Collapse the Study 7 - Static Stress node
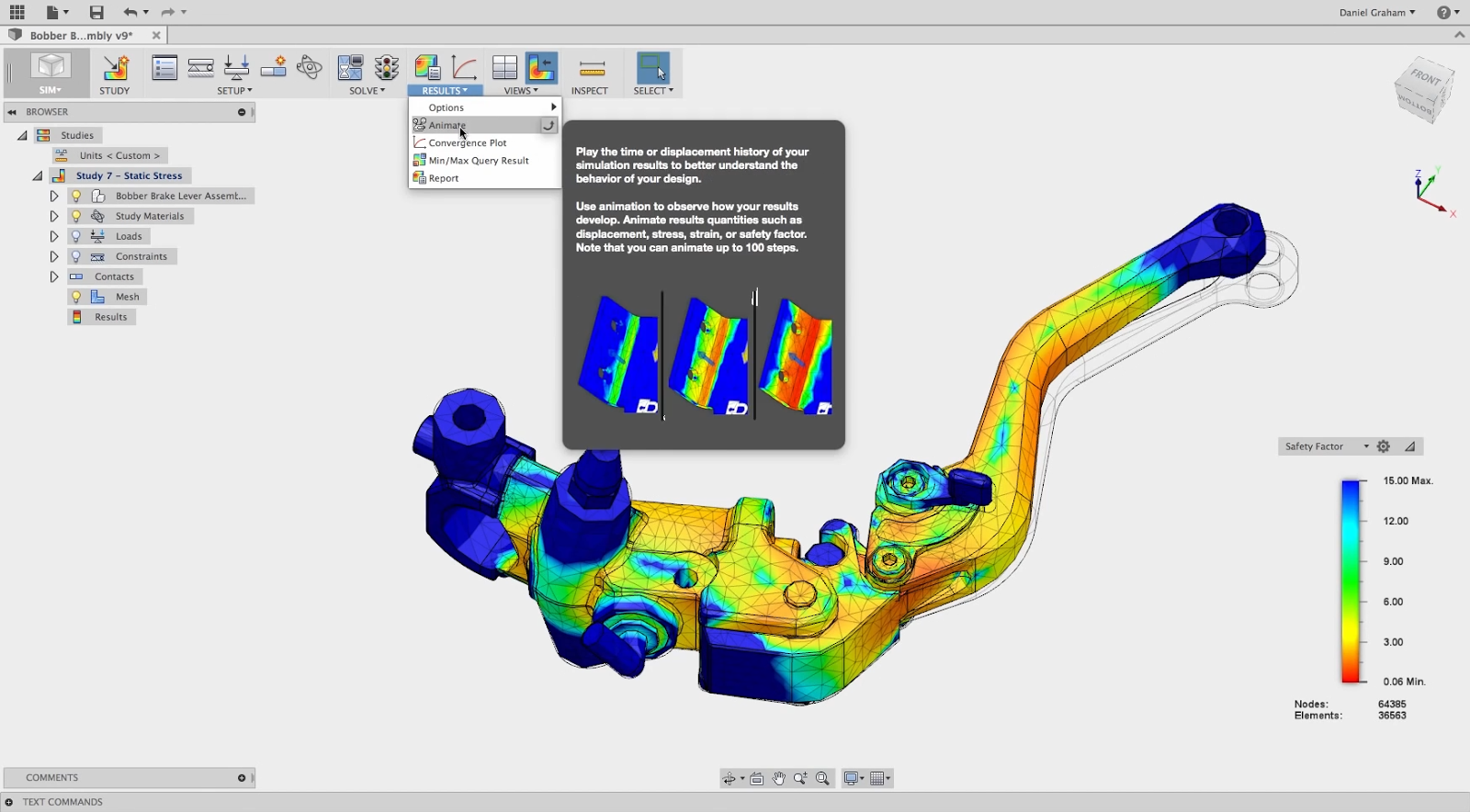Image resolution: width=1470 pixels, height=812 pixels. click(37, 175)
